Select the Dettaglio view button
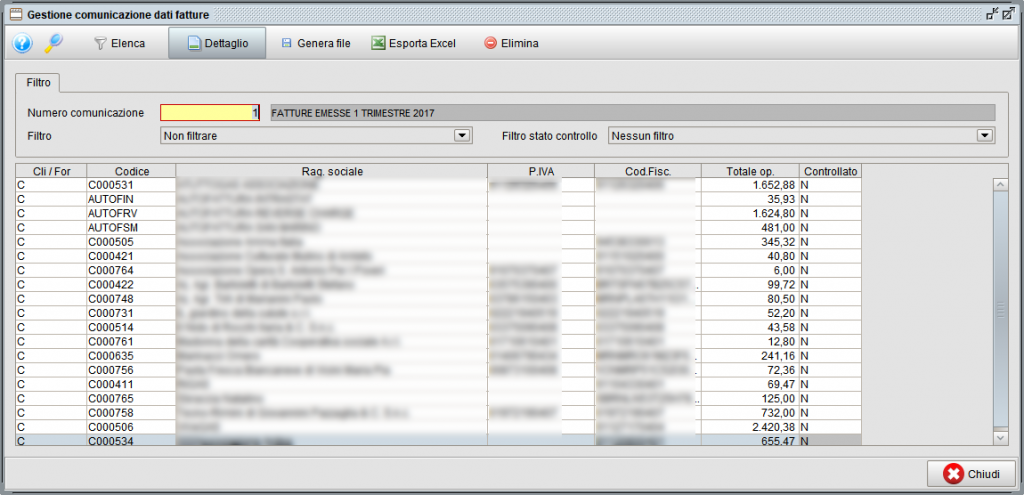The width and height of the screenshot is (1024, 495). pyautogui.click(x=216, y=44)
